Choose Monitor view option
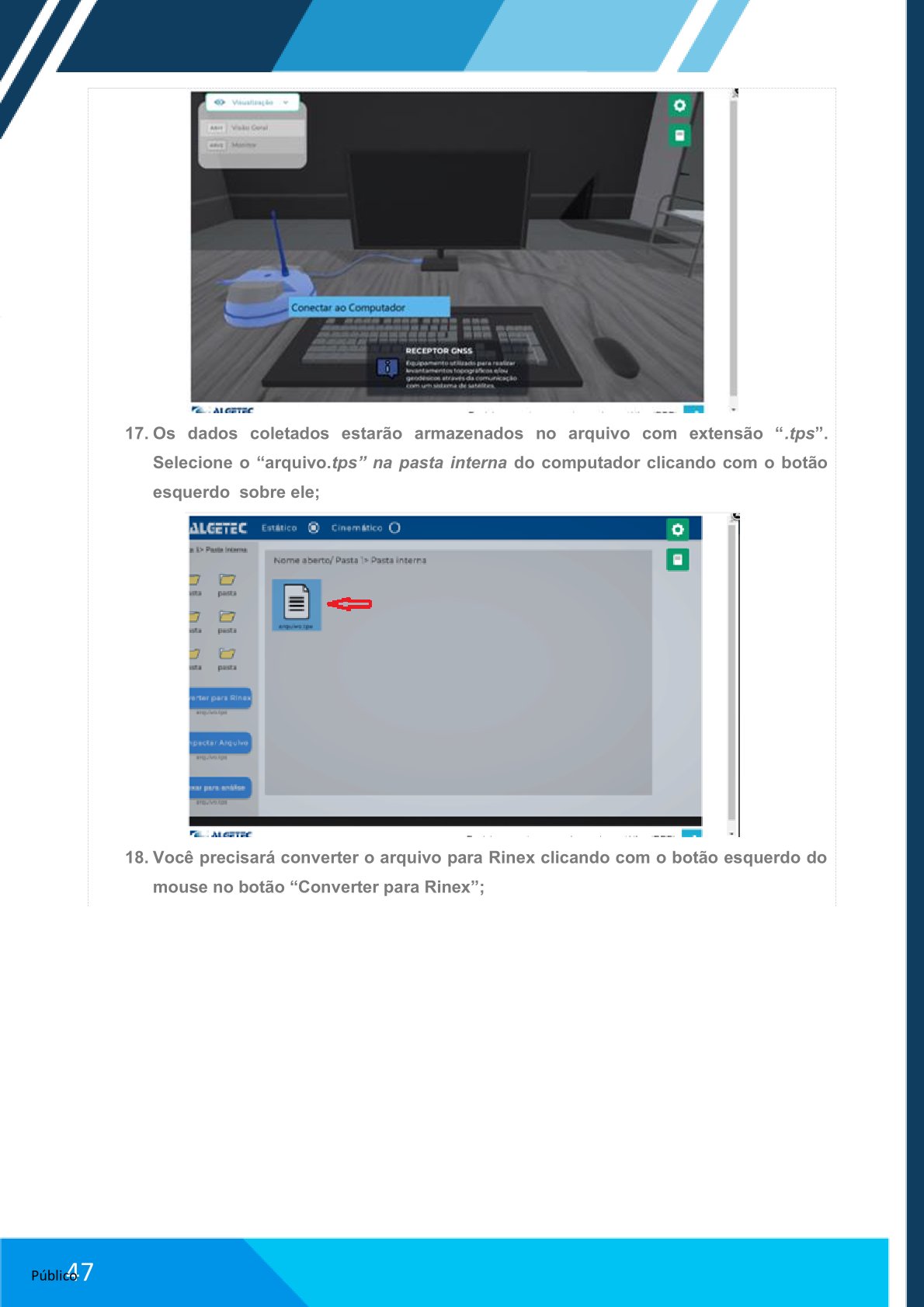The image size is (924, 1307). (243, 145)
